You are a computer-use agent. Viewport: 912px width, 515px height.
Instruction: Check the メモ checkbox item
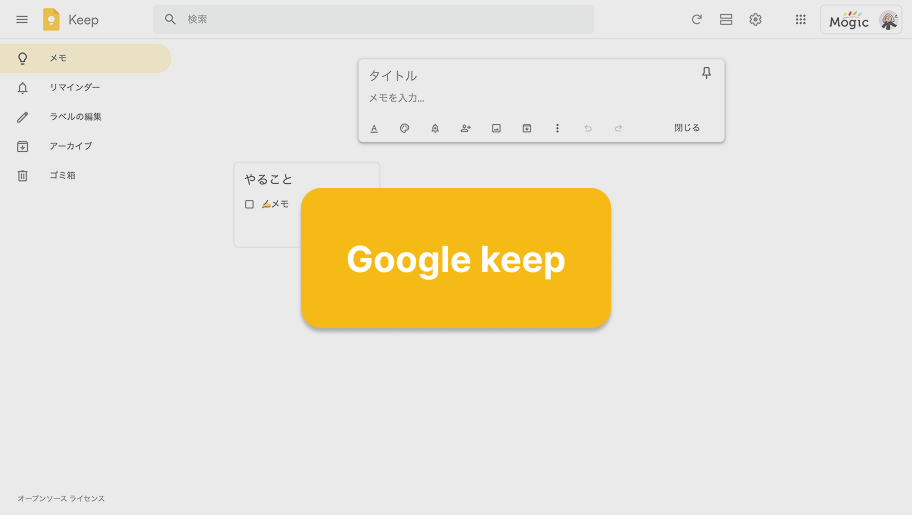pyautogui.click(x=249, y=204)
